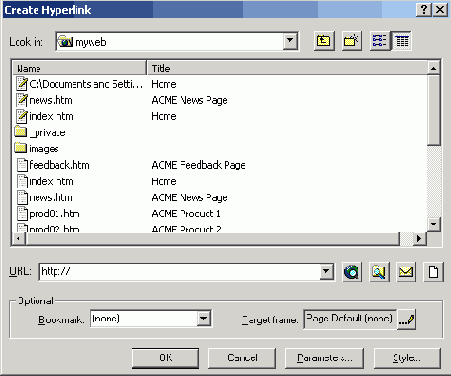Click the file list down arrow
This screenshot has height=376, width=451.
point(434,224)
